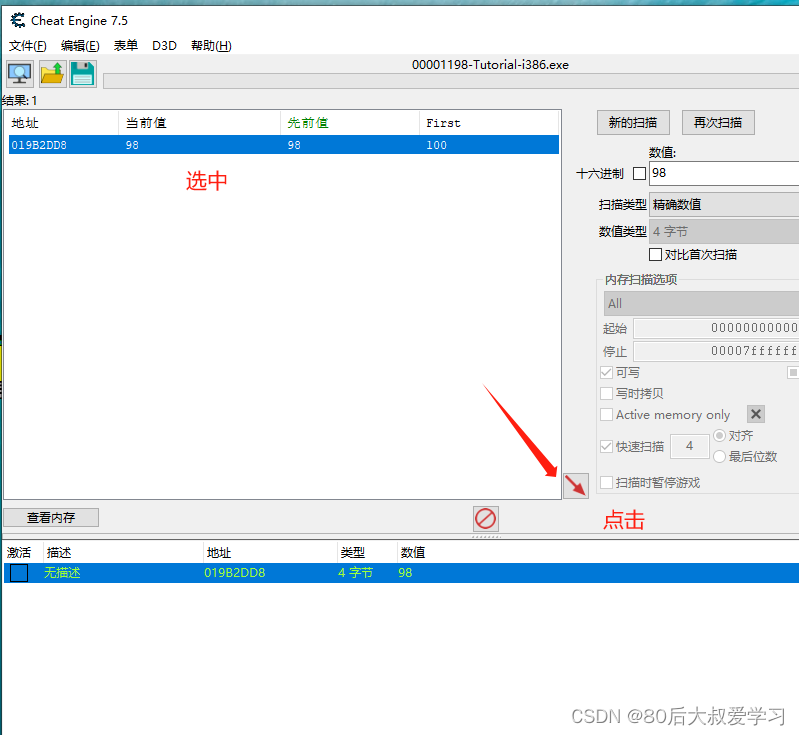Toggle the 写时拷贝 checkbox

(x=606, y=393)
